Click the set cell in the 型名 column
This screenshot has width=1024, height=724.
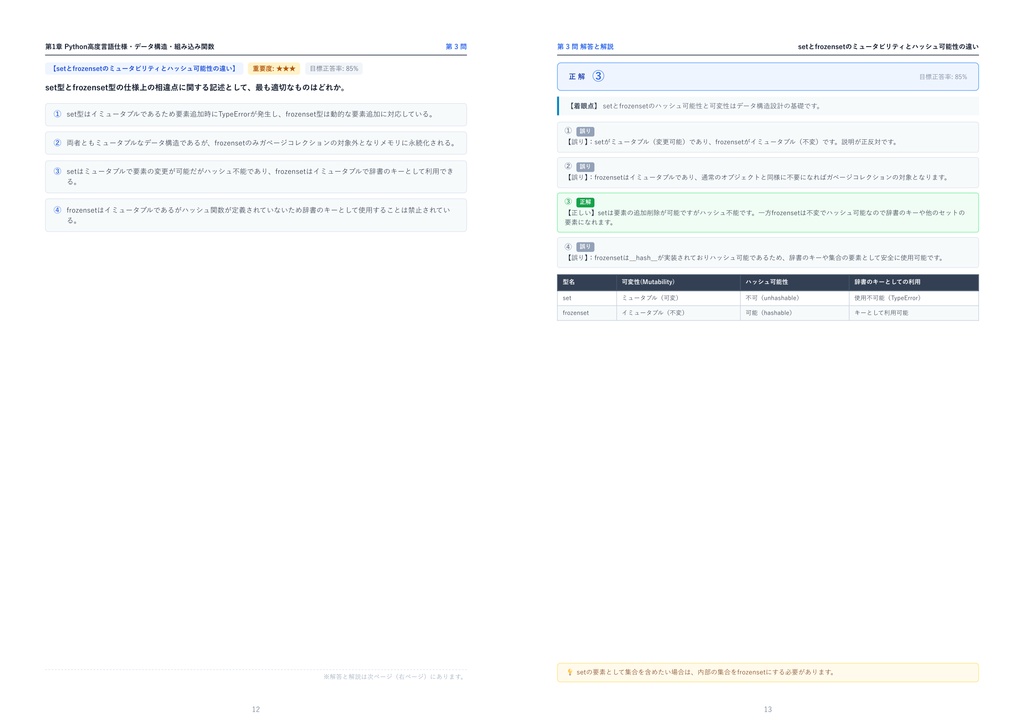point(586,298)
